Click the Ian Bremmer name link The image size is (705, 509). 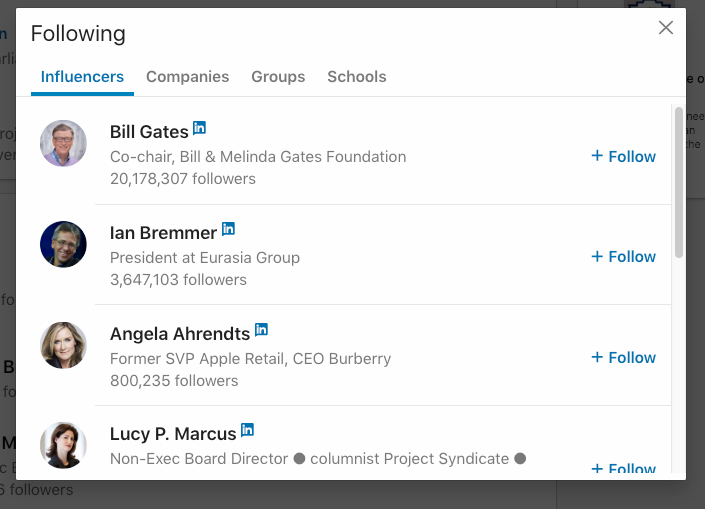[163, 233]
